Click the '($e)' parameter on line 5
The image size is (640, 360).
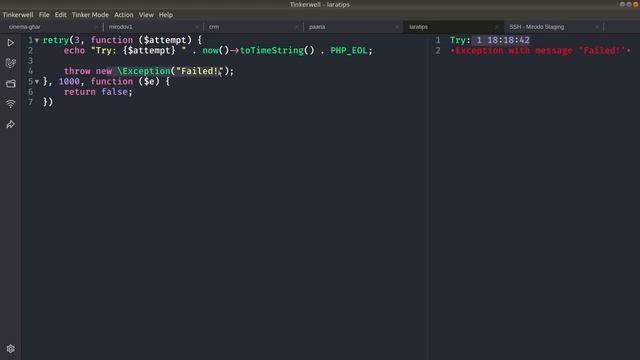(149, 82)
